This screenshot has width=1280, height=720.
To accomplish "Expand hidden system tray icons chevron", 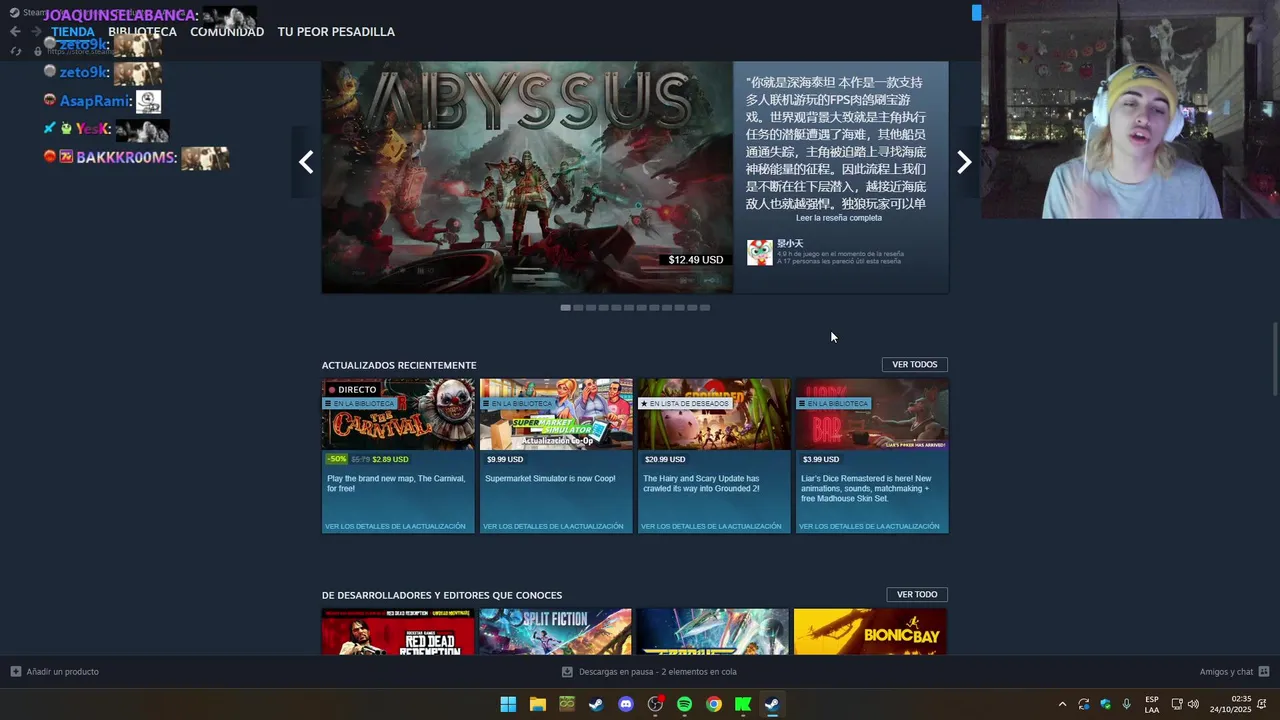I will [x=1062, y=704].
